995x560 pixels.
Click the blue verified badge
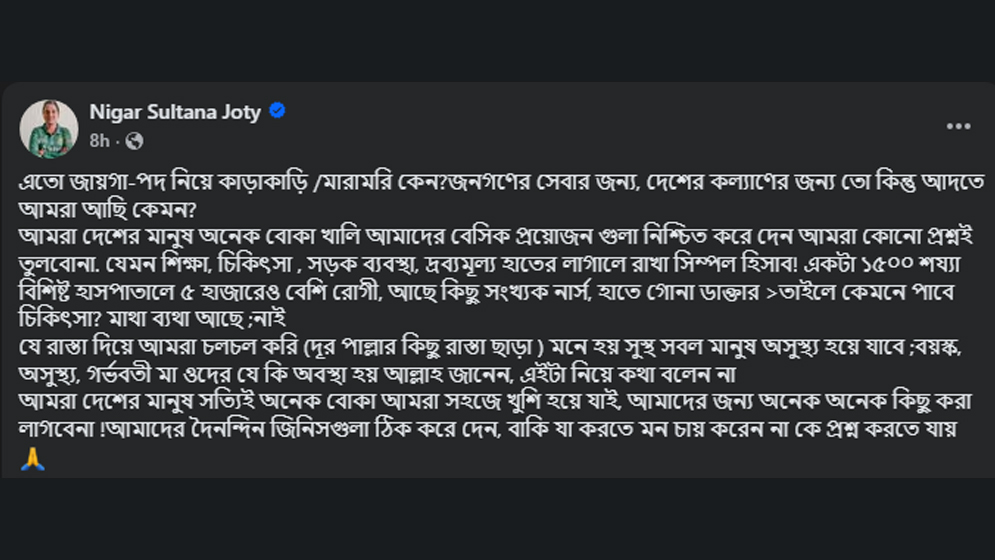click(x=278, y=111)
